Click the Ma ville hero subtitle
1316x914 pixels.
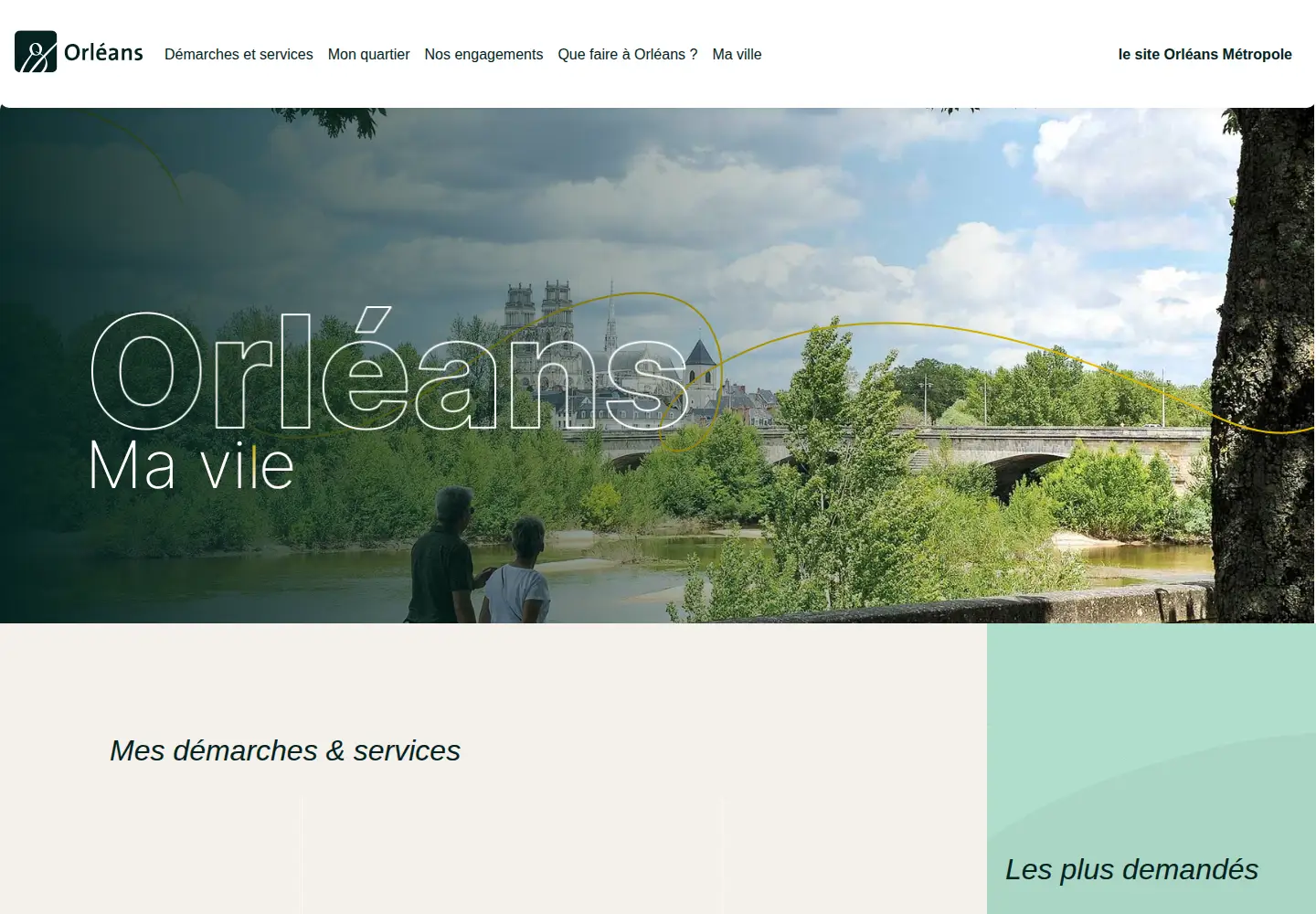pos(191,466)
